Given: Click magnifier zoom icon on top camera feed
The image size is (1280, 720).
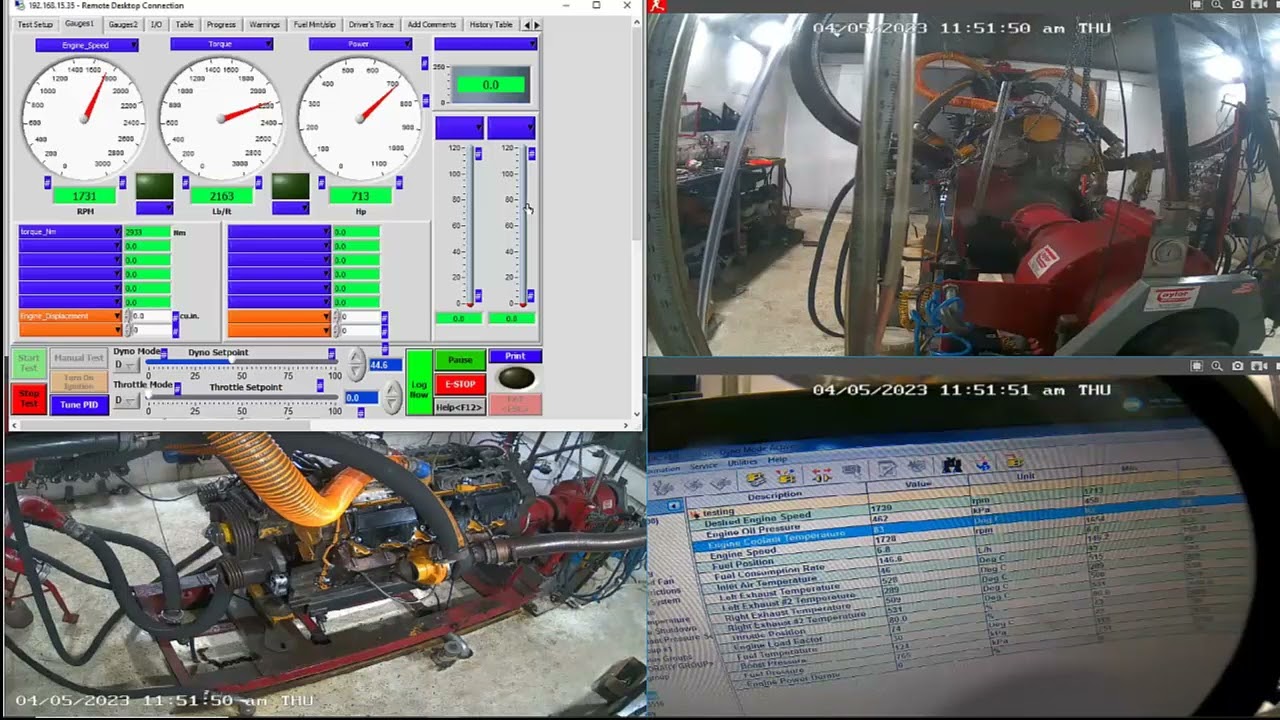Looking at the screenshot, I should click(x=1217, y=5).
